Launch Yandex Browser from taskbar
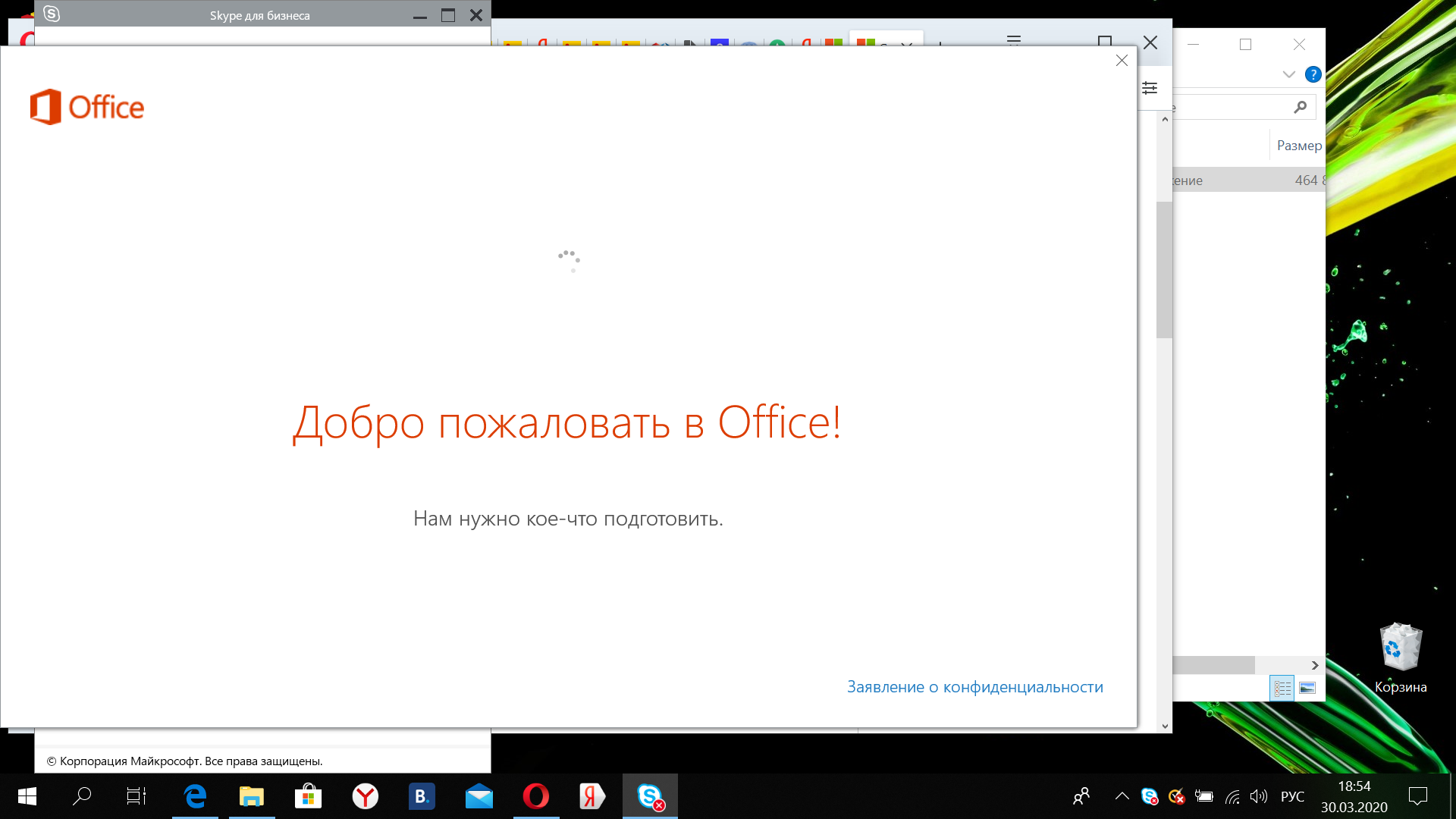 click(366, 796)
